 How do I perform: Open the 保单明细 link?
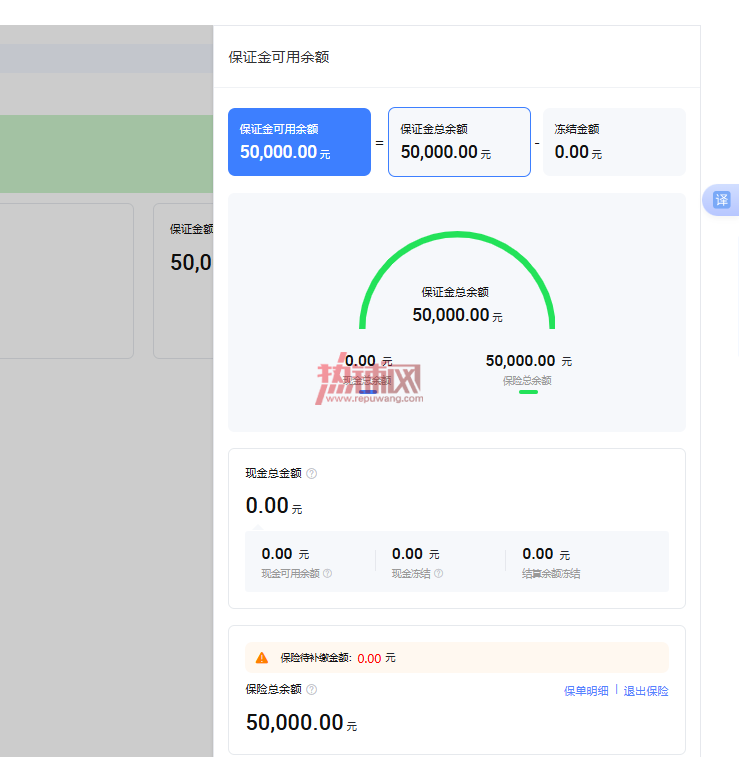(586, 691)
